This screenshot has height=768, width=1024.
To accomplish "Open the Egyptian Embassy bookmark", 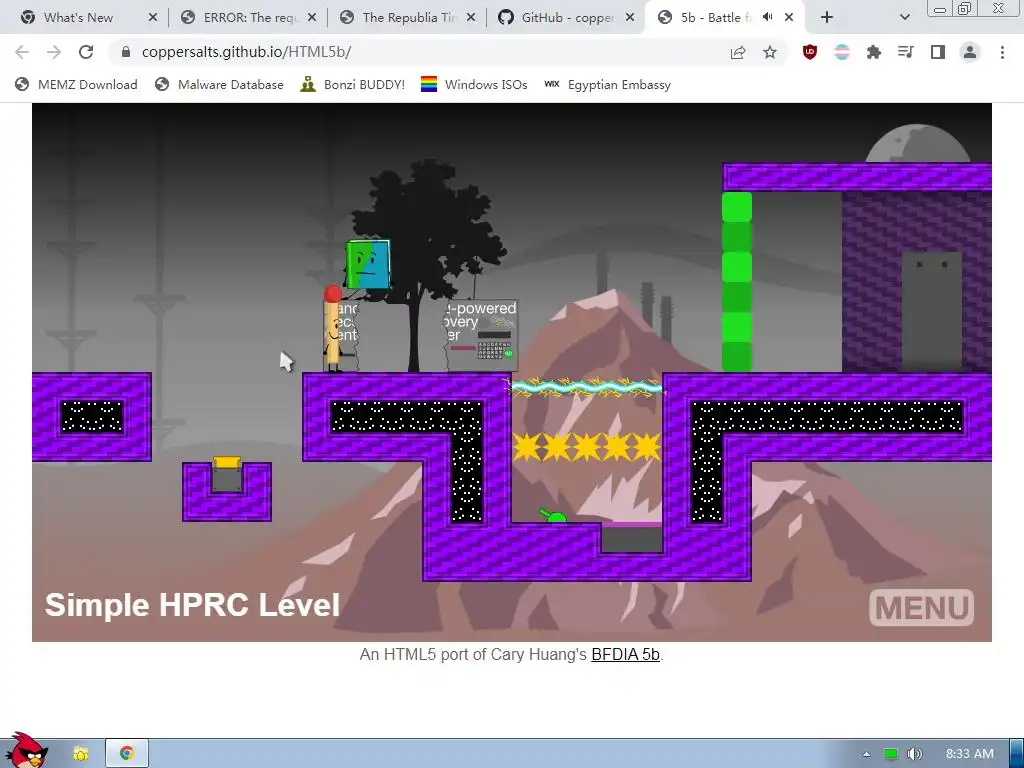I will (607, 84).
